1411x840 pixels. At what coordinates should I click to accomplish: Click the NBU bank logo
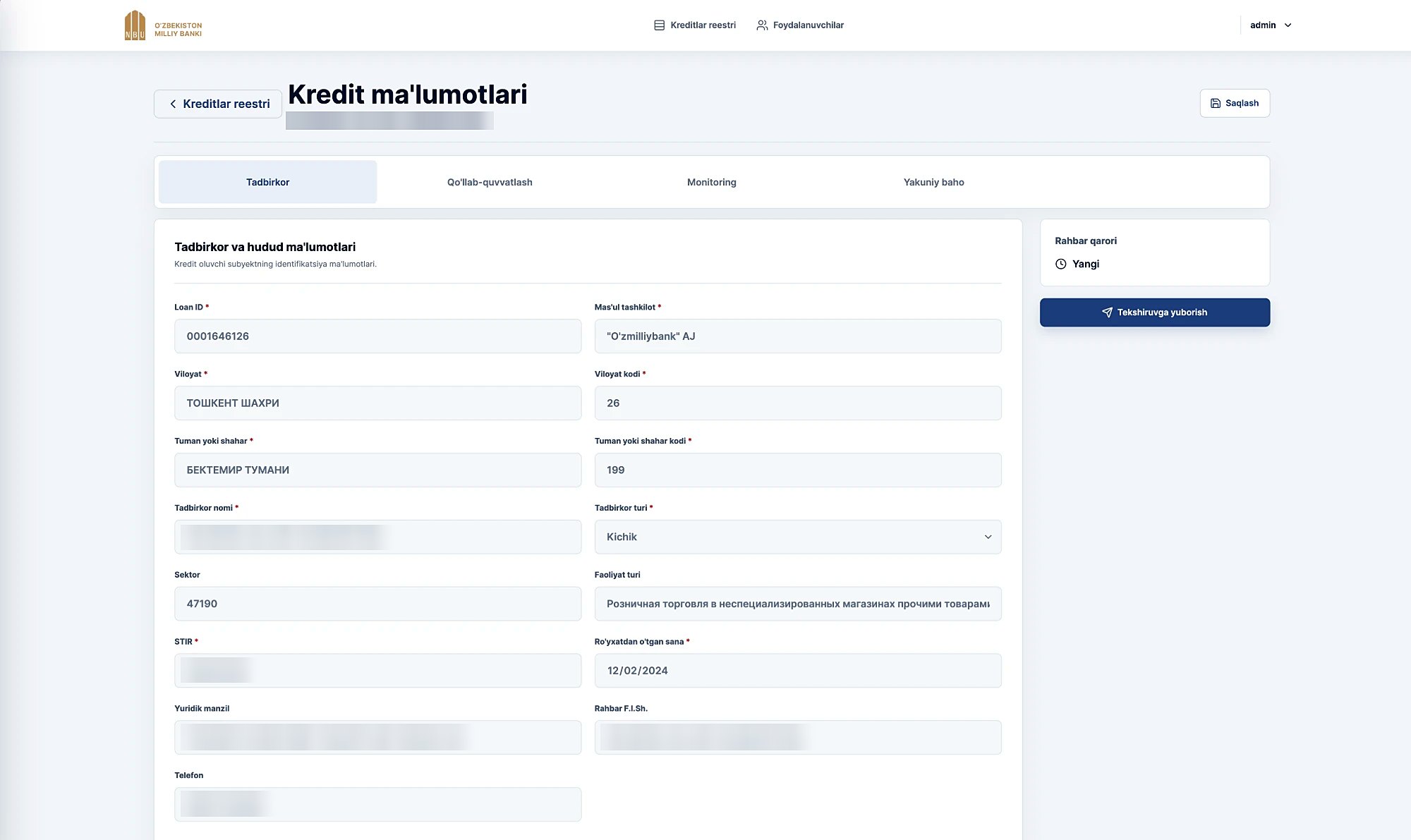(x=163, y=25)
